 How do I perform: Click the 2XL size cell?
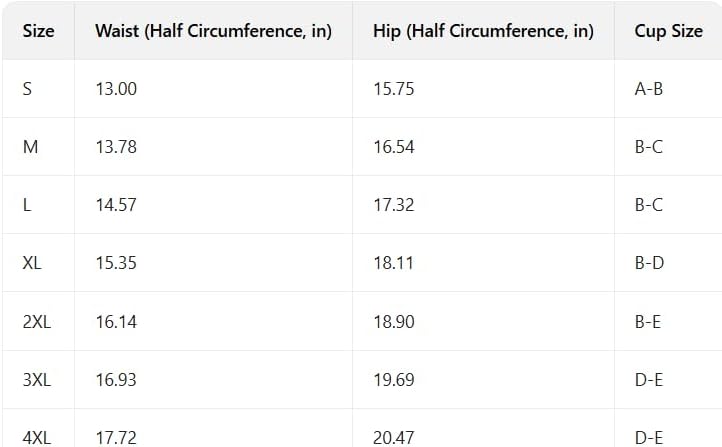point(37,321)
